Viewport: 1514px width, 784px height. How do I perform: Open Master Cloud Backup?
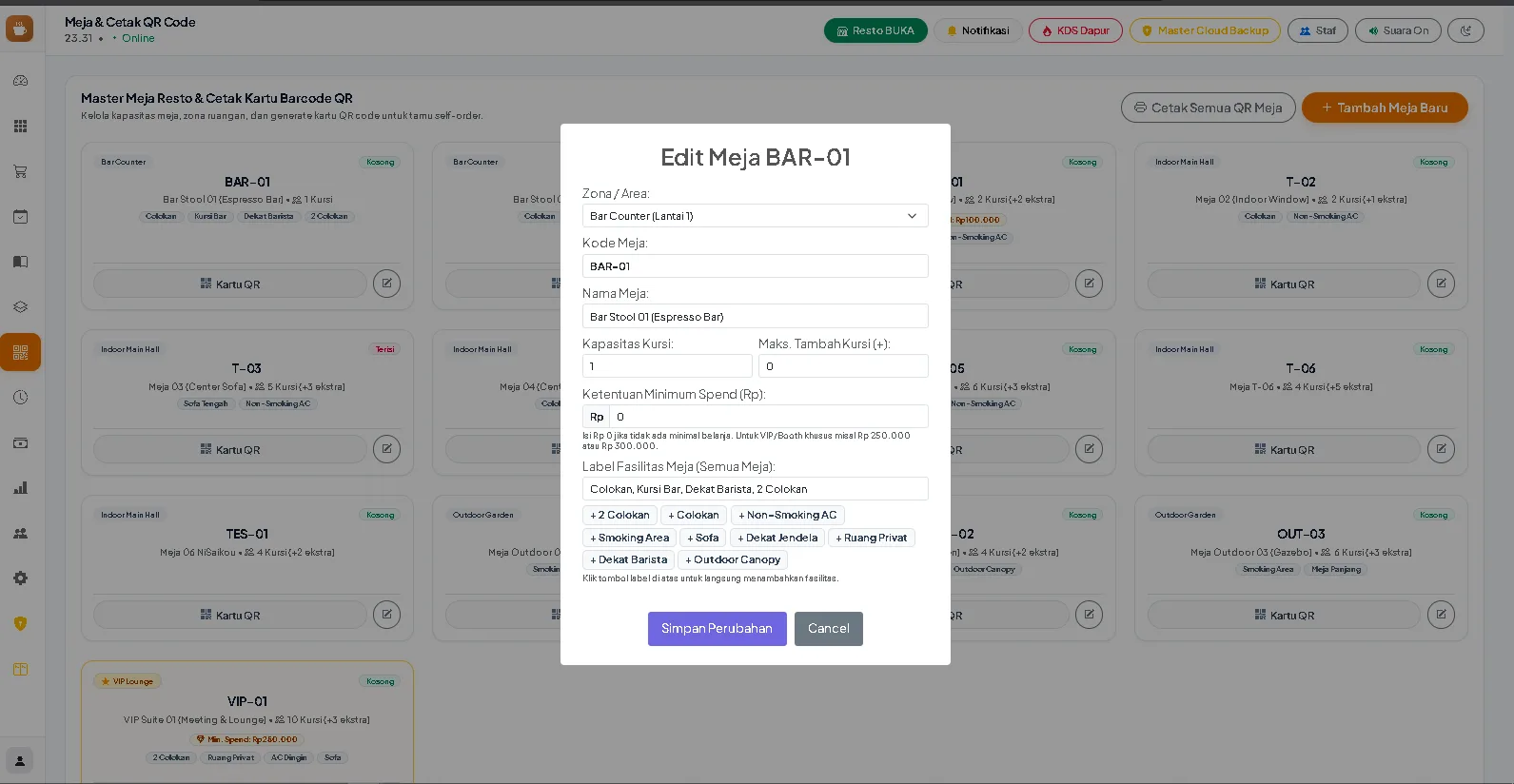1206,30
